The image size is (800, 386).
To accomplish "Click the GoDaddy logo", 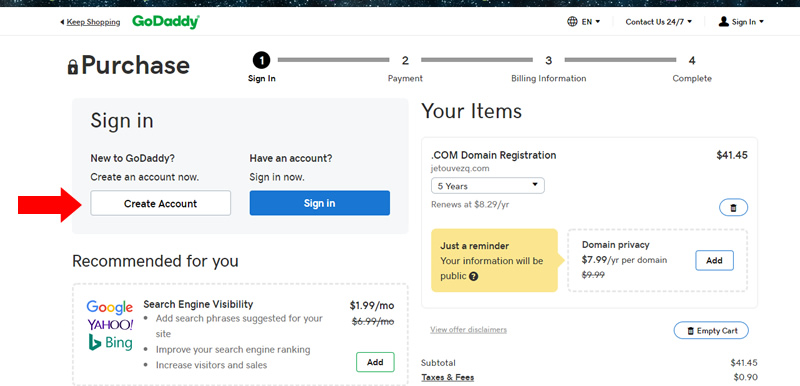I will tap(166, 22).
